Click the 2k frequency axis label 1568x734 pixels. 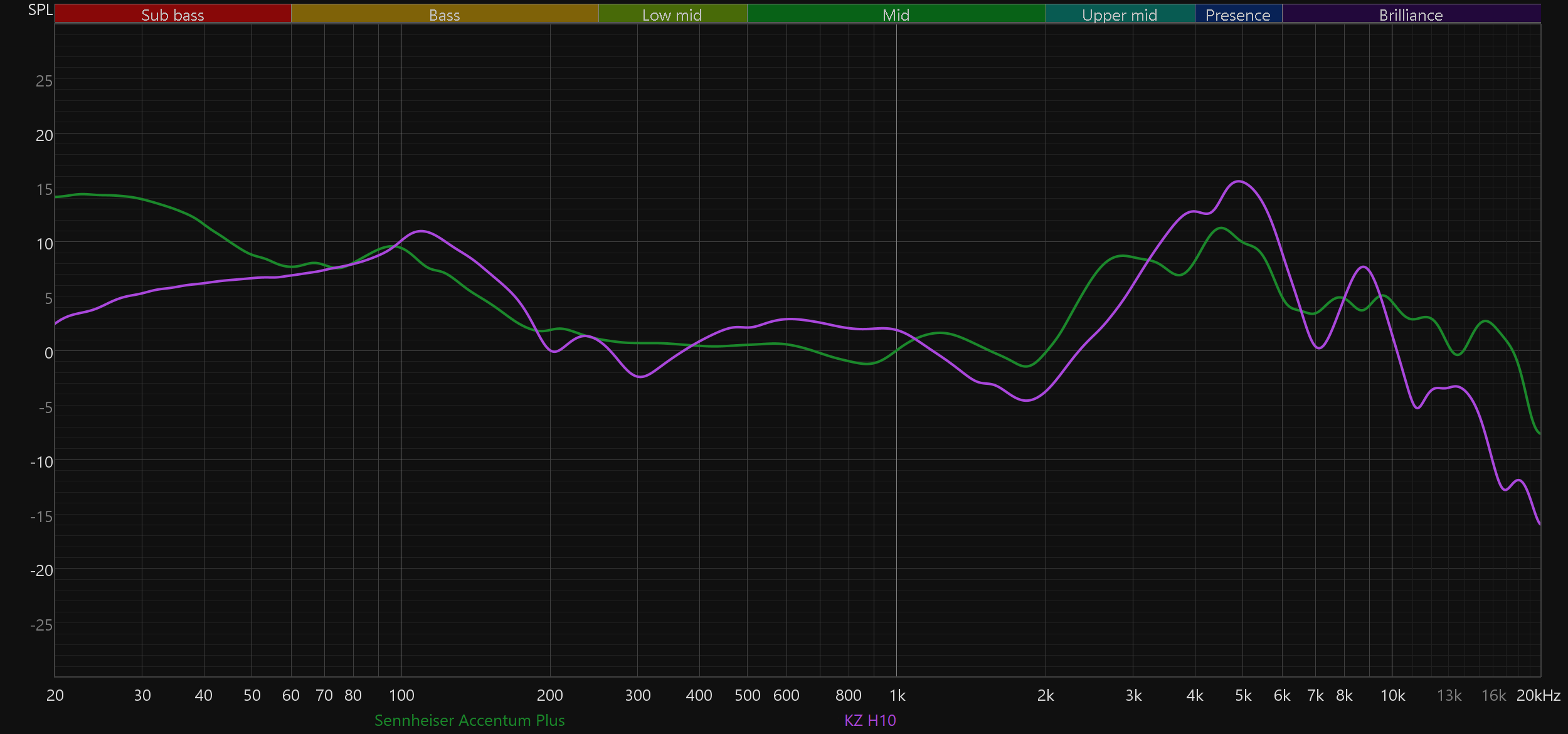[x=1046, y=695]
